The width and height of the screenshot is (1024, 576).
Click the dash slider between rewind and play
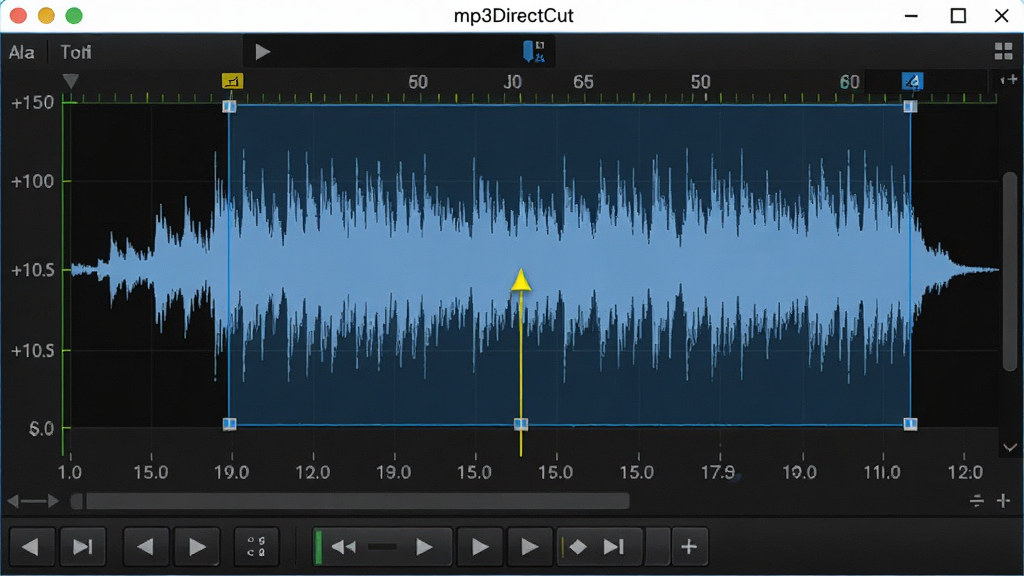coord(383,547)
